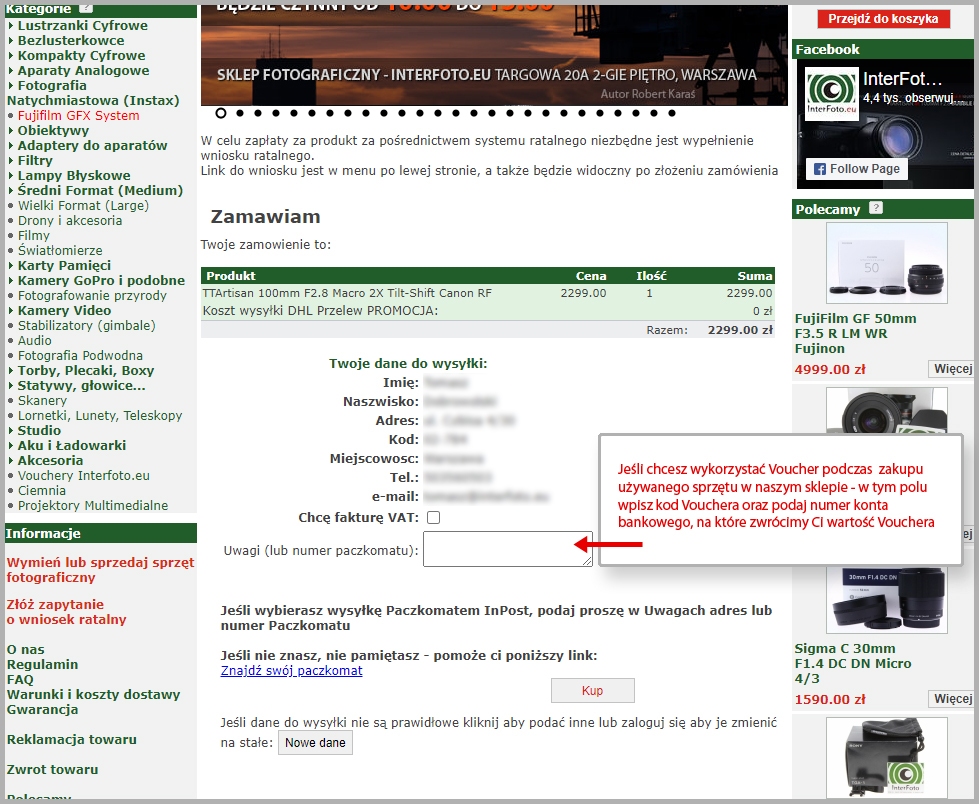The image size is (979, 804).
Task: Open the Znajdź swój paczkomat link
Action: [x=292, y=670]
